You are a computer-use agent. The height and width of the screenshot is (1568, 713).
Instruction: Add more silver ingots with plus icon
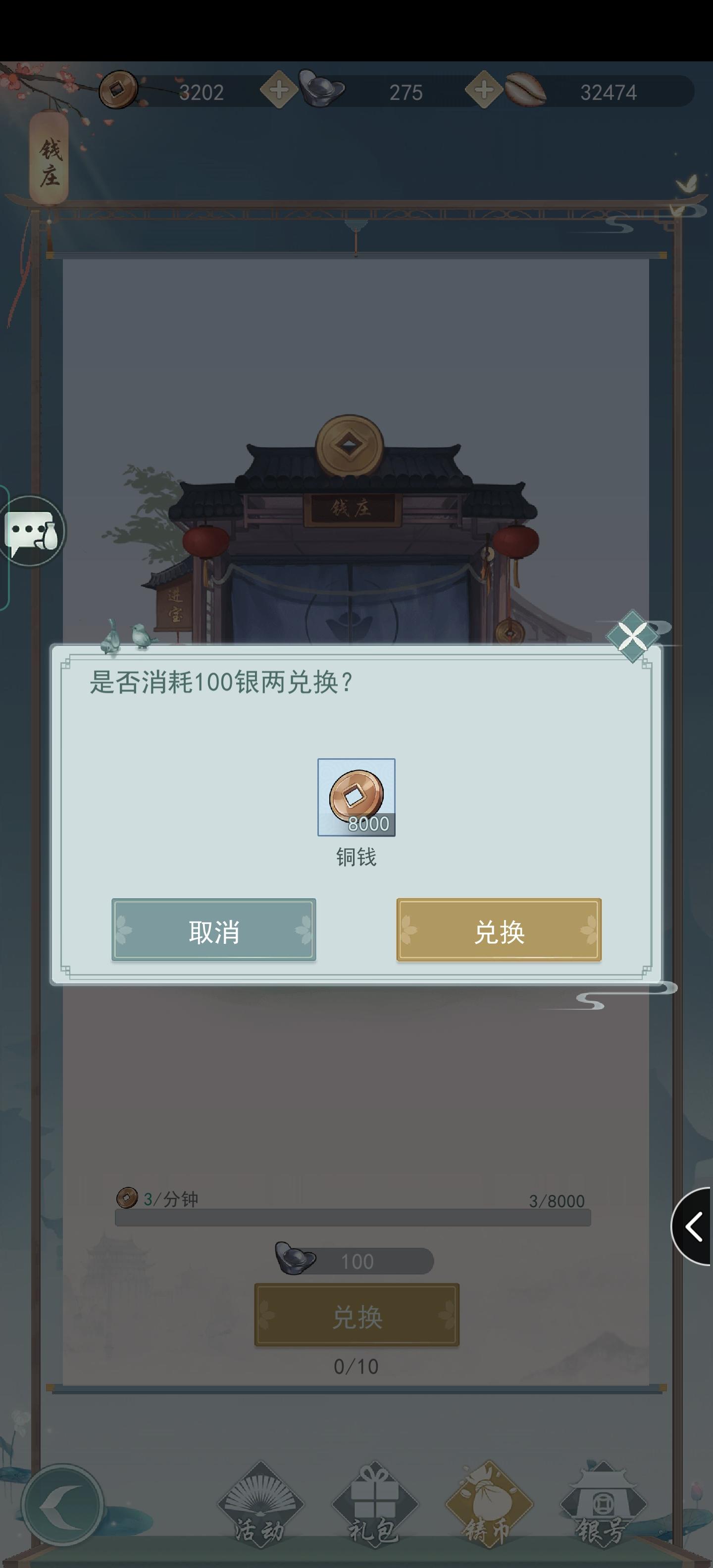[279, 90]
